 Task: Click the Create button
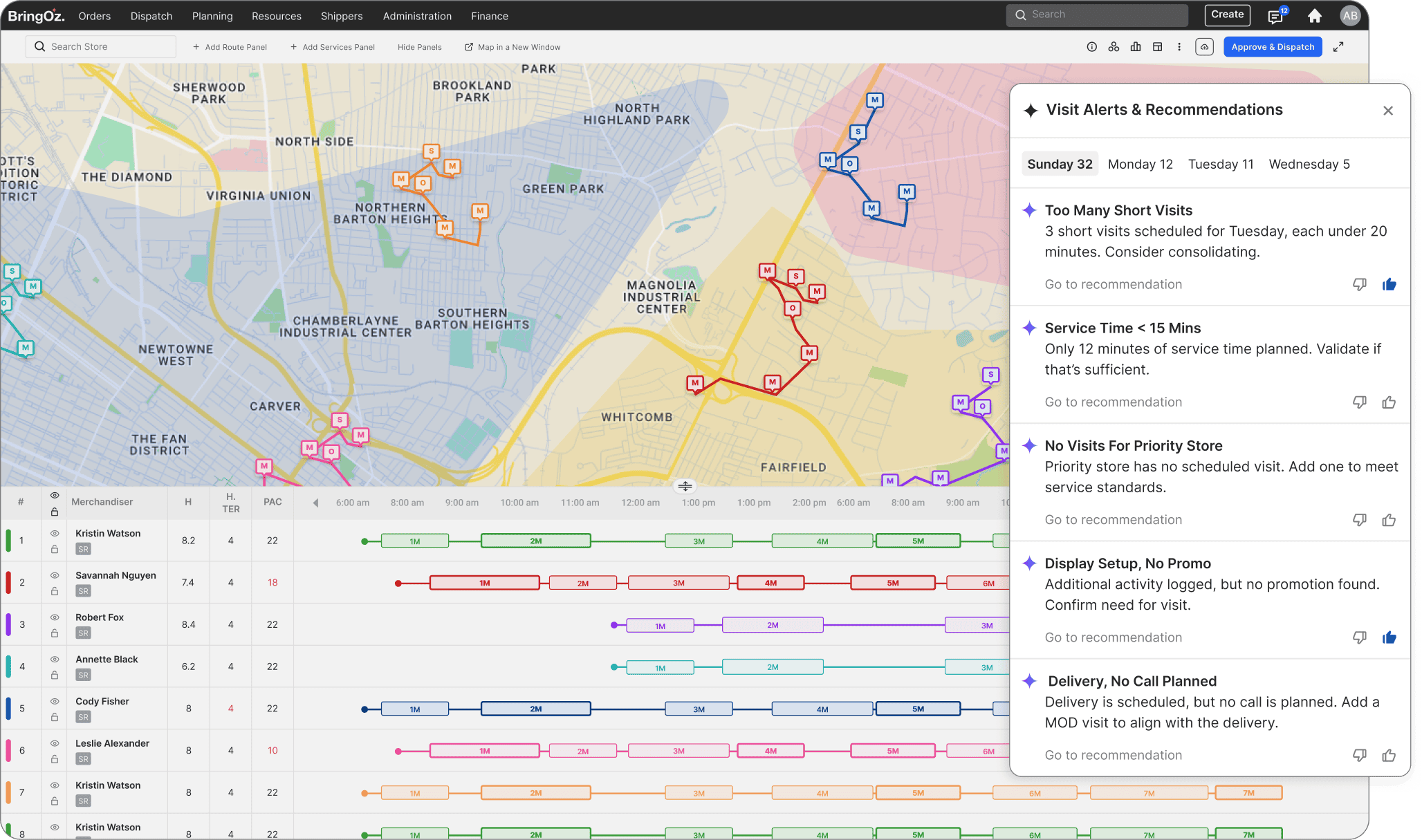click(x=1227, y=15)
